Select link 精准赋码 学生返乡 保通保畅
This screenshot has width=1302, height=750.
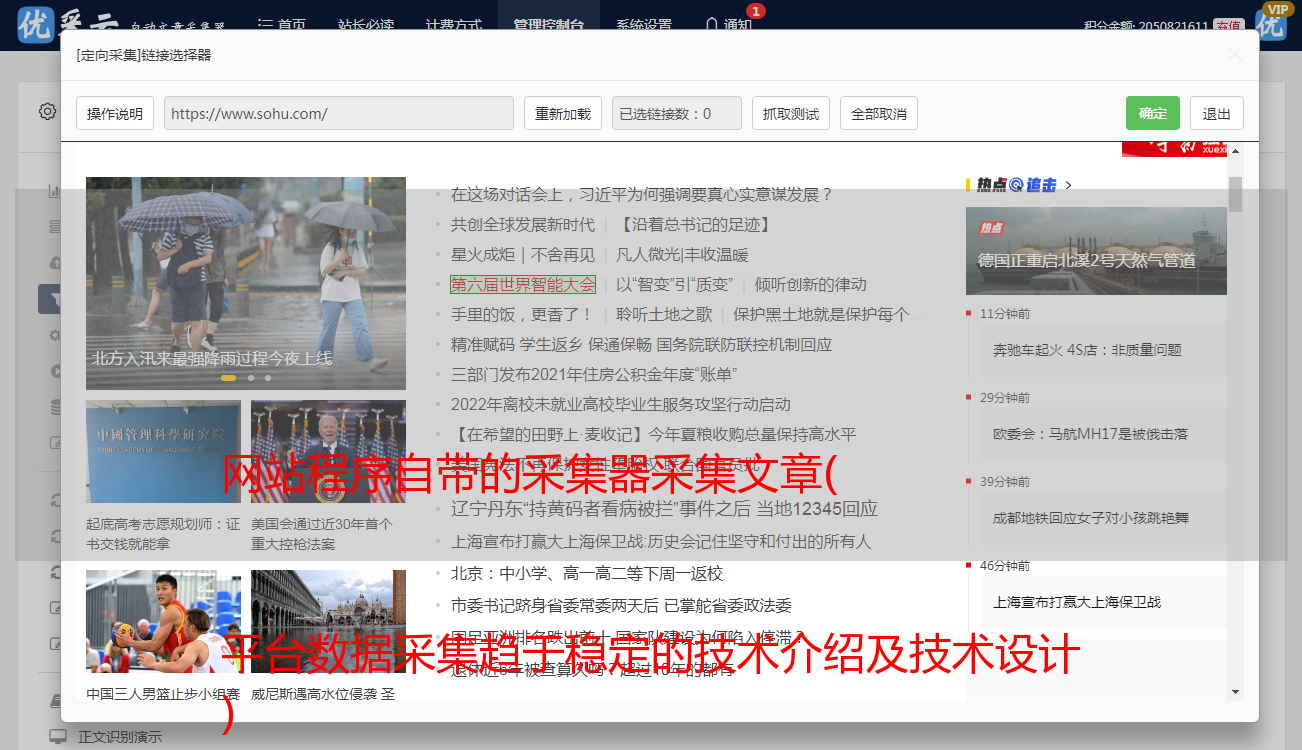tap(641, 344)
